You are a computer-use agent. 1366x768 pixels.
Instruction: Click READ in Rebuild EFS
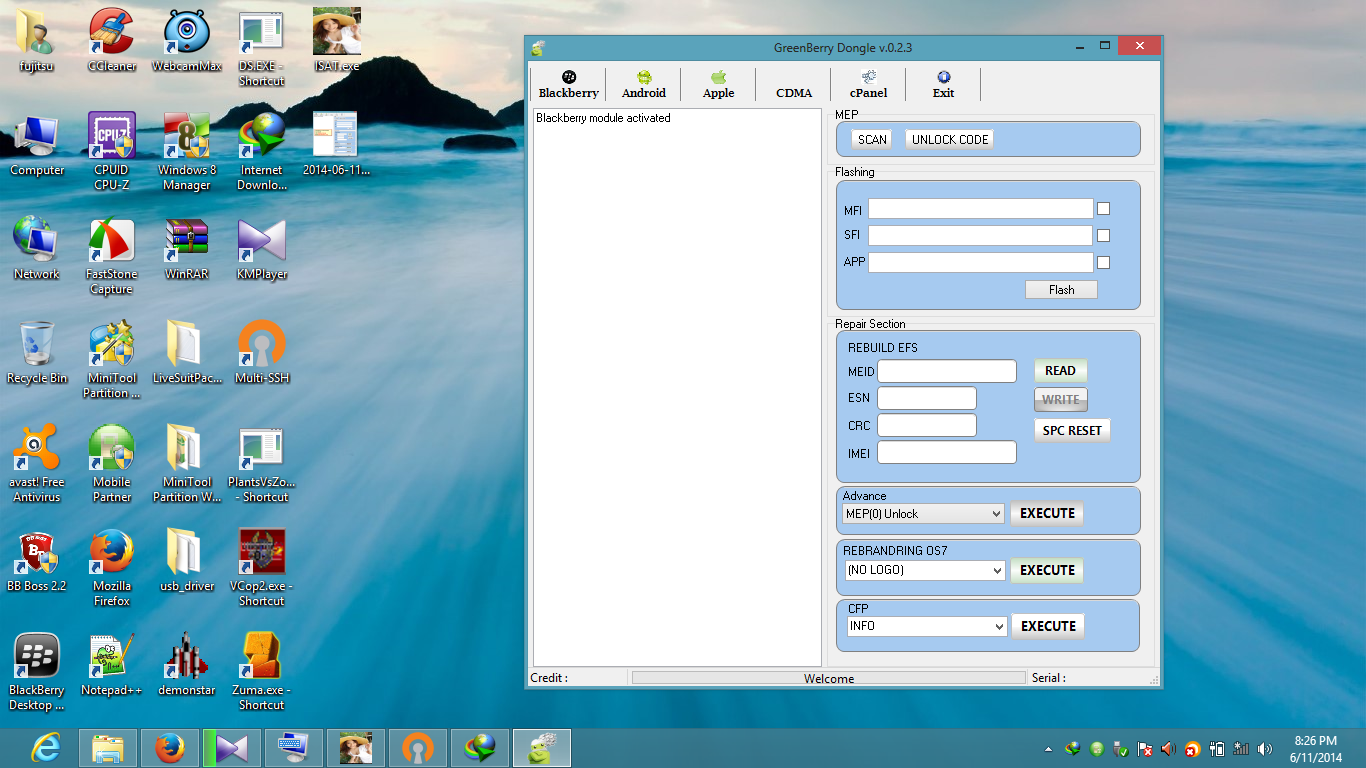(x=1060, y=371)
